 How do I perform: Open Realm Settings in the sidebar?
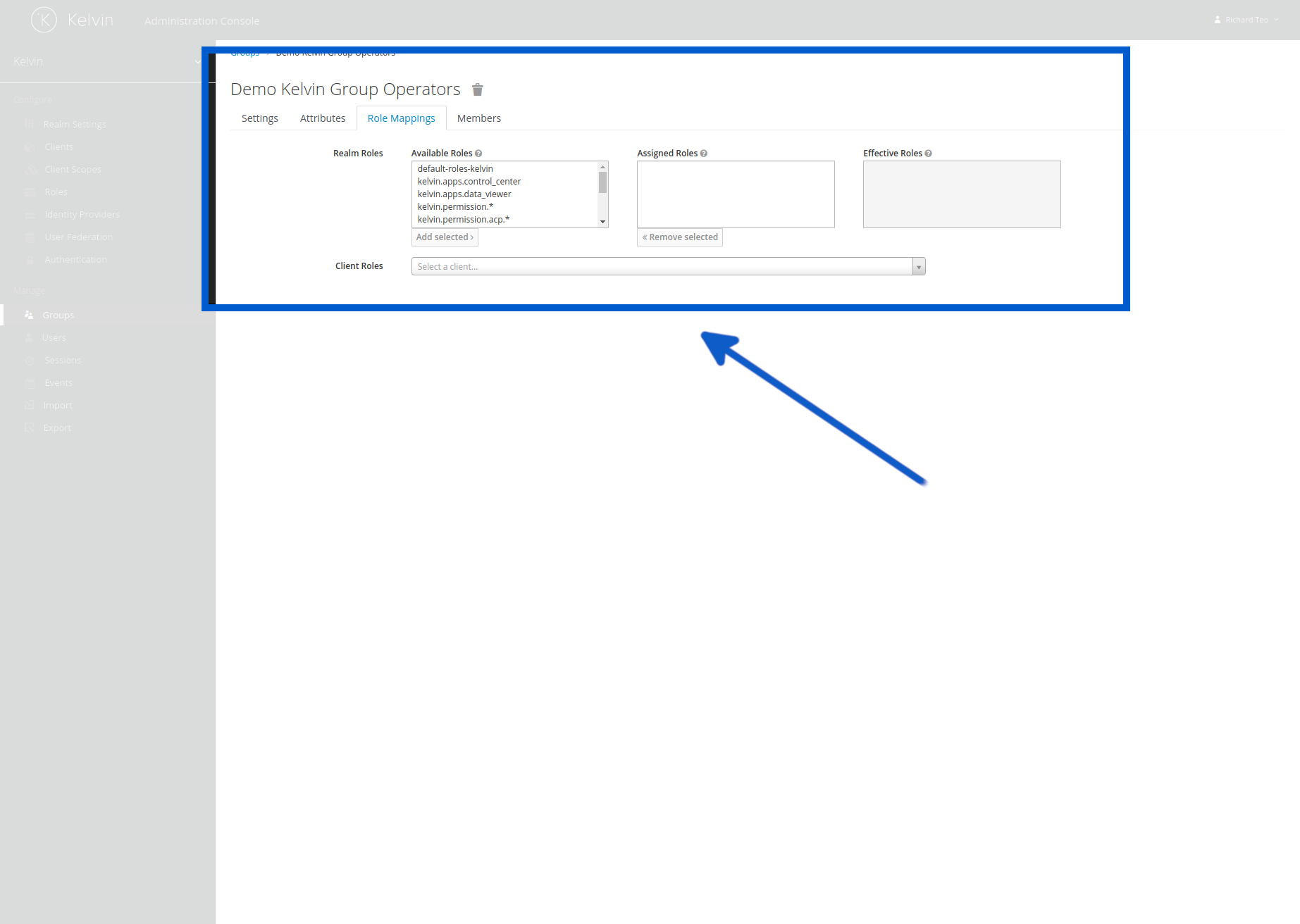[75, 124]
